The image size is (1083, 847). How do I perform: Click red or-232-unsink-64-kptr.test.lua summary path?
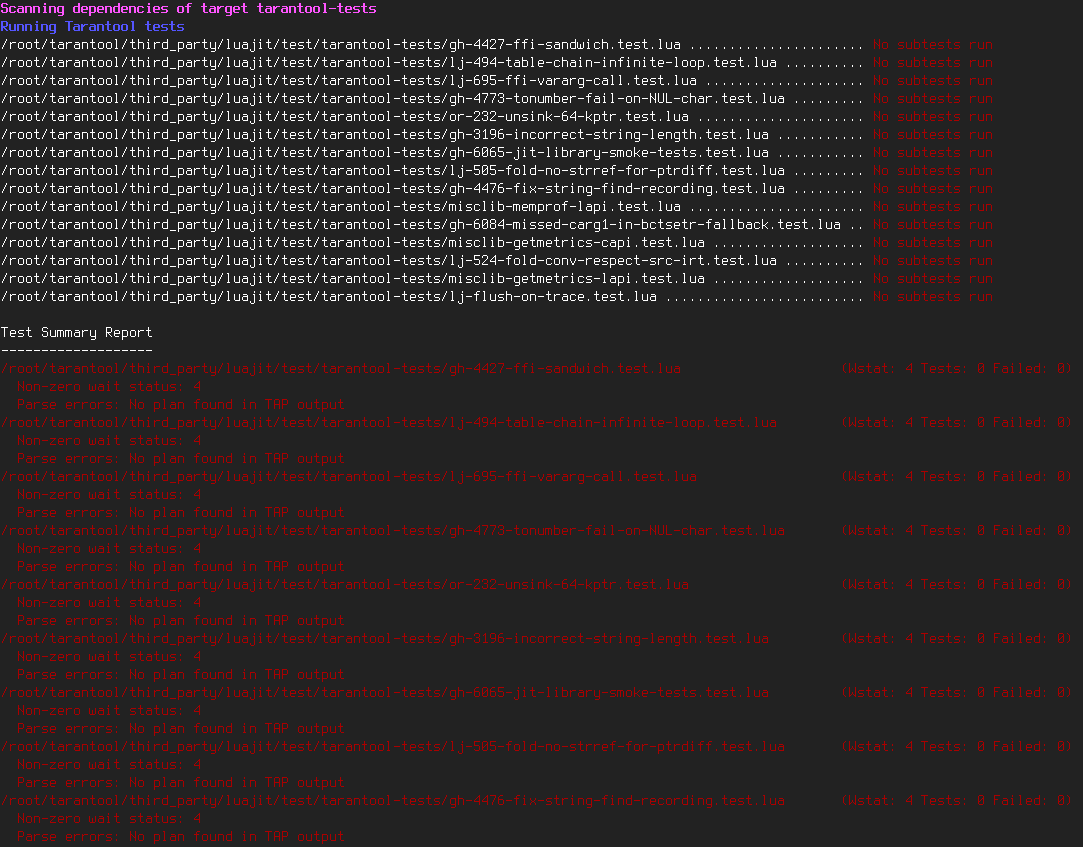click(345, 584)
